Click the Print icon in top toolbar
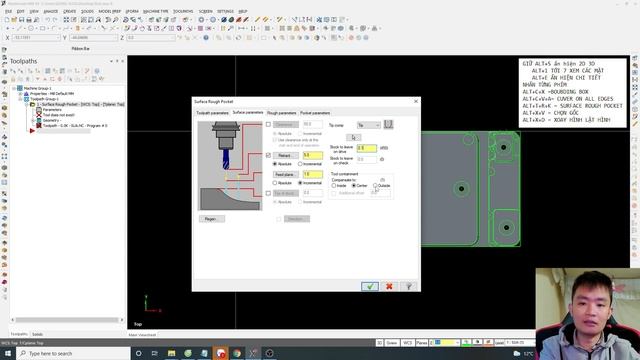This screenshot has height=360, width=640. point(29,20)
